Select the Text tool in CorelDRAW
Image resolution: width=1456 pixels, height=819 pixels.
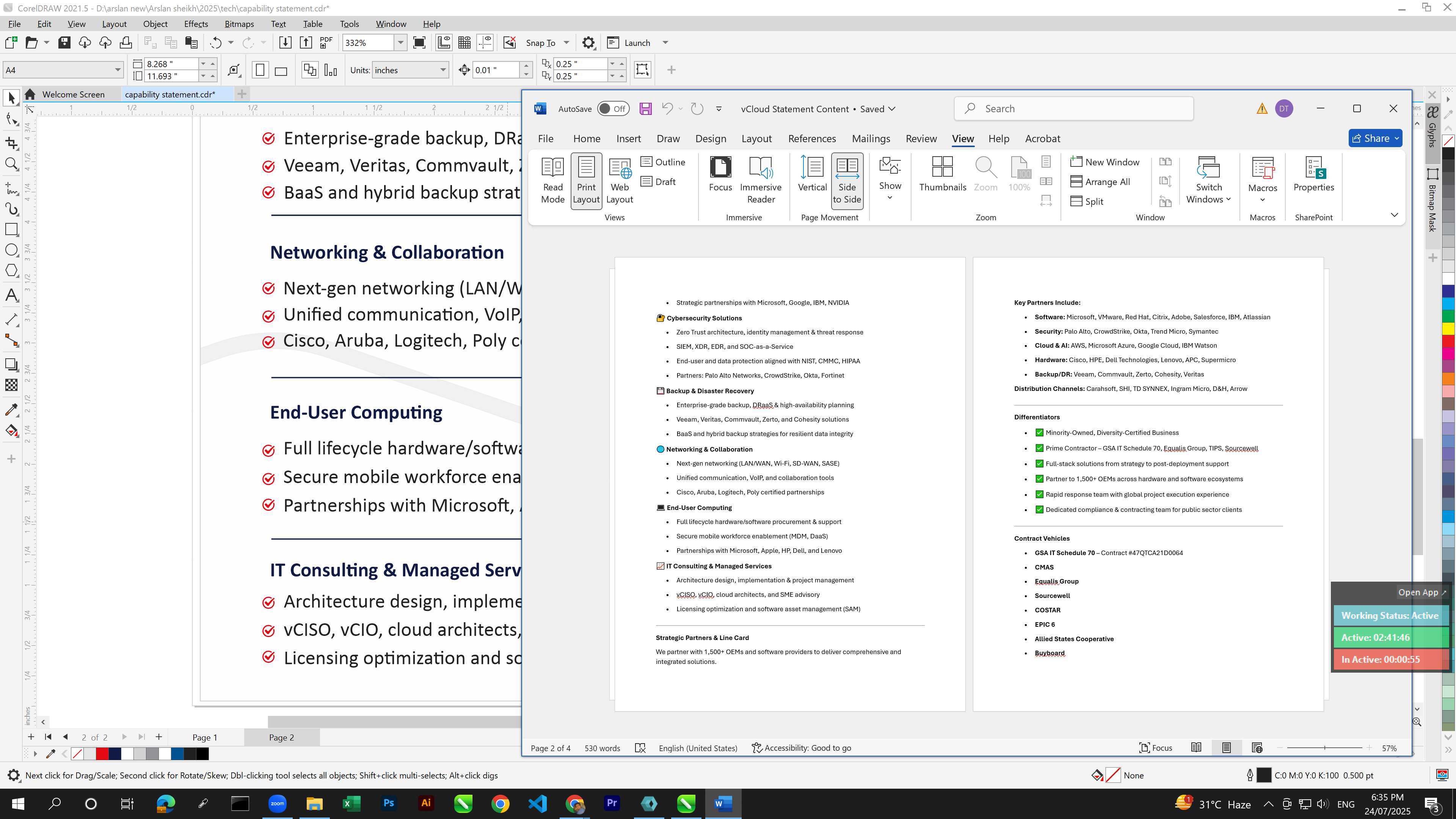point(11,295)
